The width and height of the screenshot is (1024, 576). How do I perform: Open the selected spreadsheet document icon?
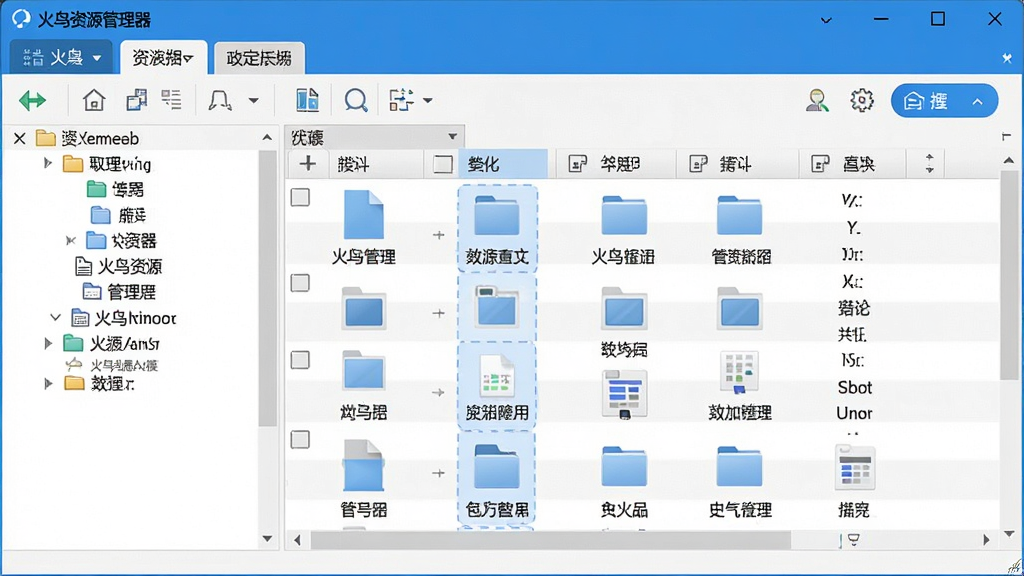pyautogui.click(x=497, y=376)
